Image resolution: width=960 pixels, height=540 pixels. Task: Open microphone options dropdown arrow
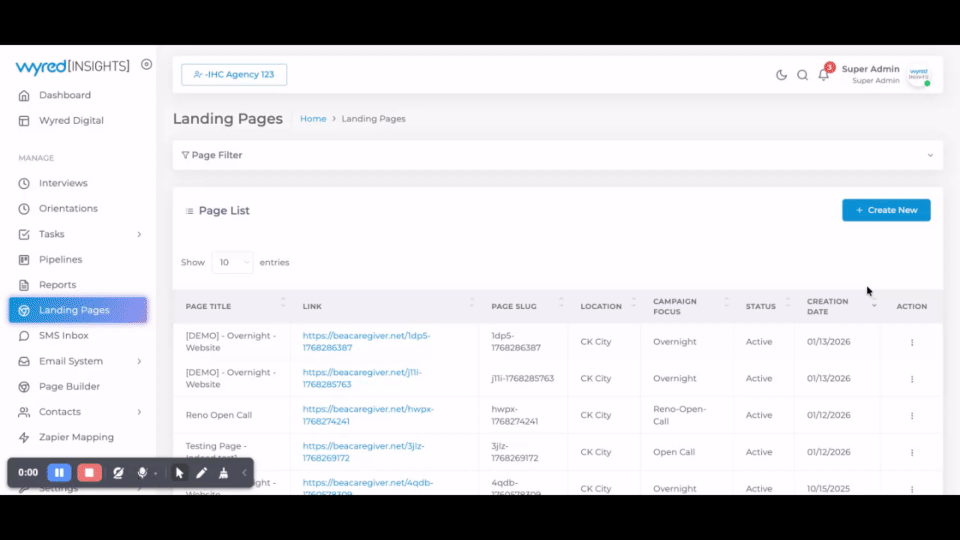tap(156, 474)
